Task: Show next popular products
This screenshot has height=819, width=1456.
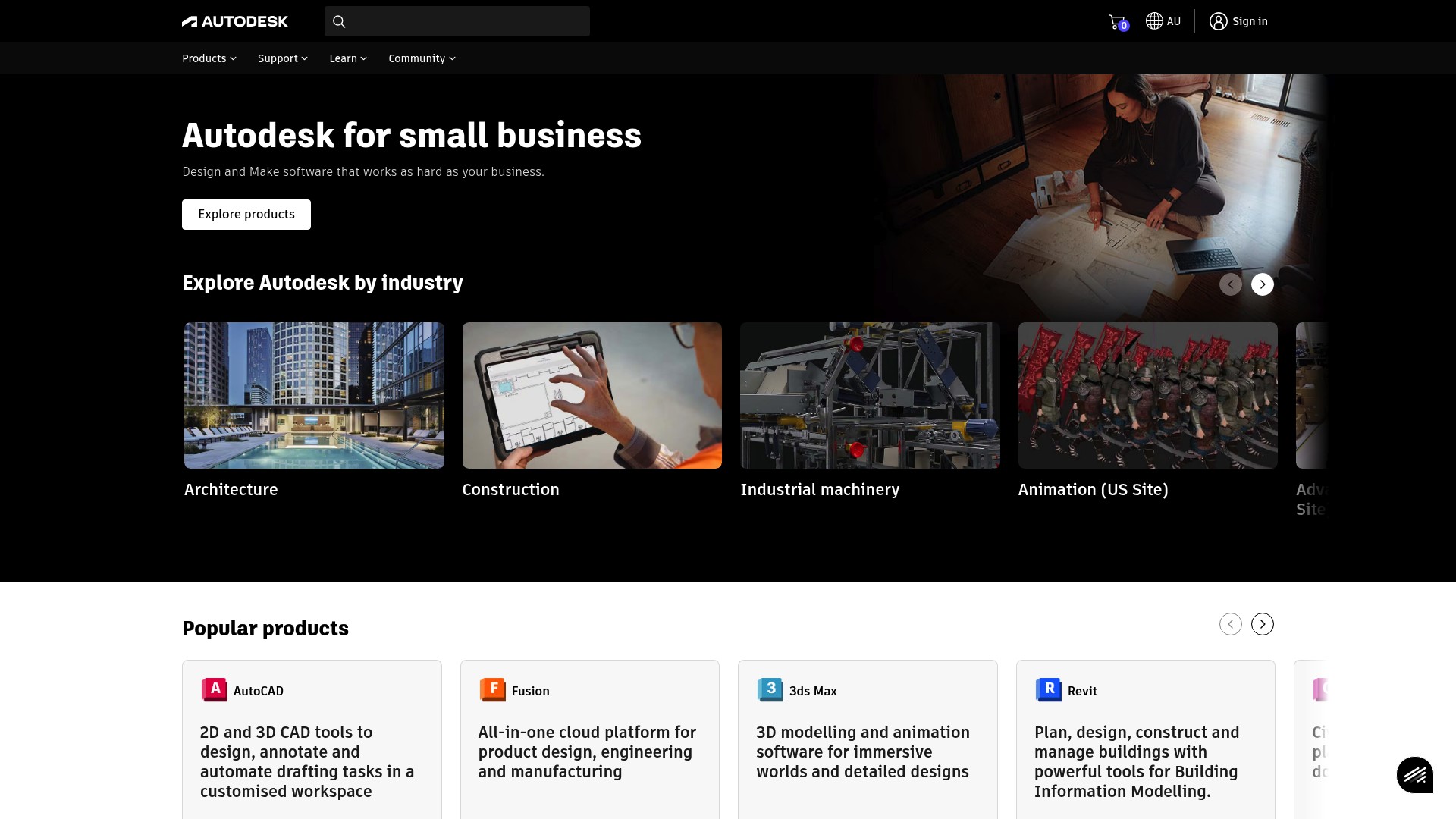Action: pyautogui.click(x=1263, y=624)
